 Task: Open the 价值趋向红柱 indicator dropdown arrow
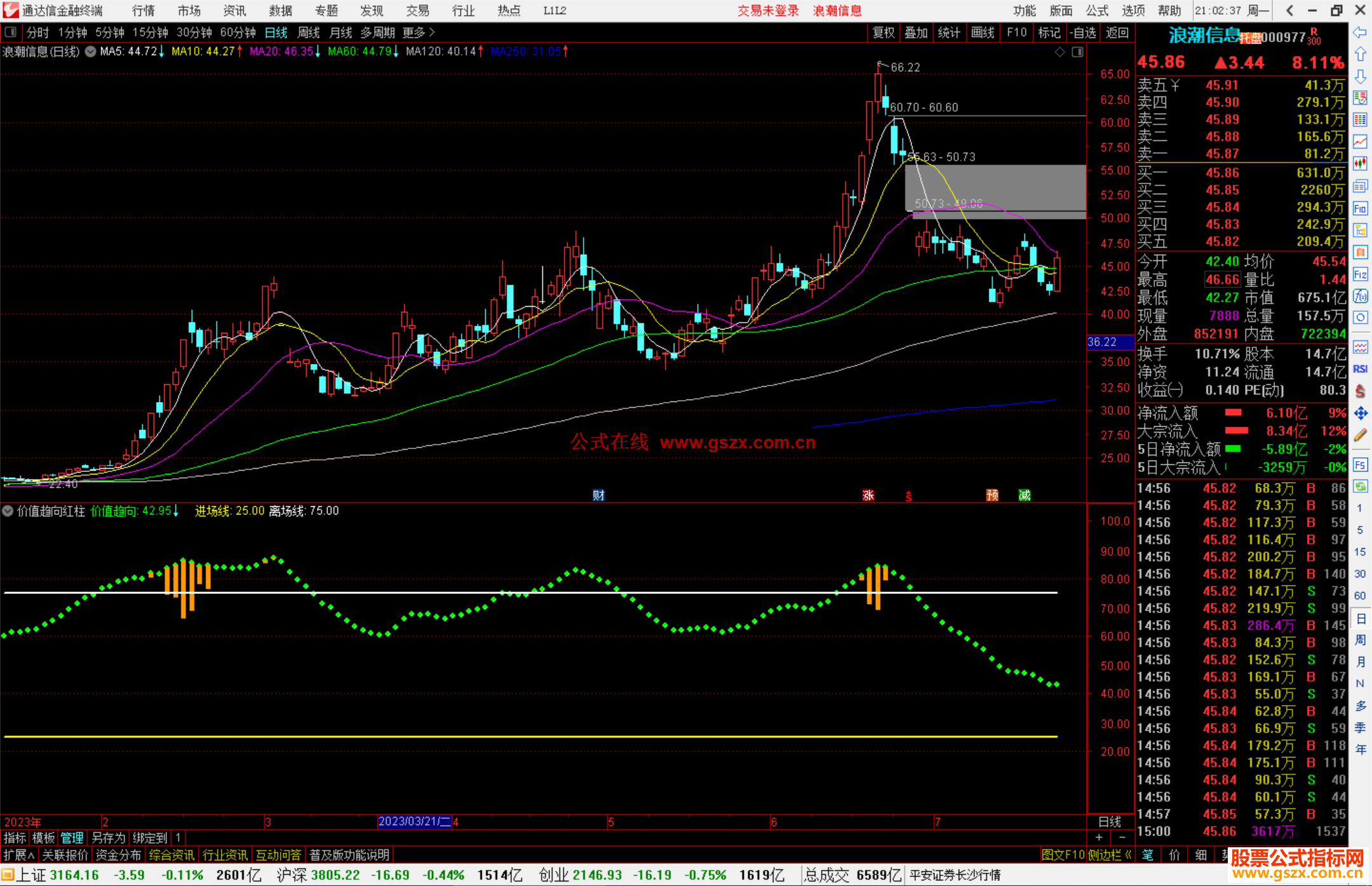8,511
